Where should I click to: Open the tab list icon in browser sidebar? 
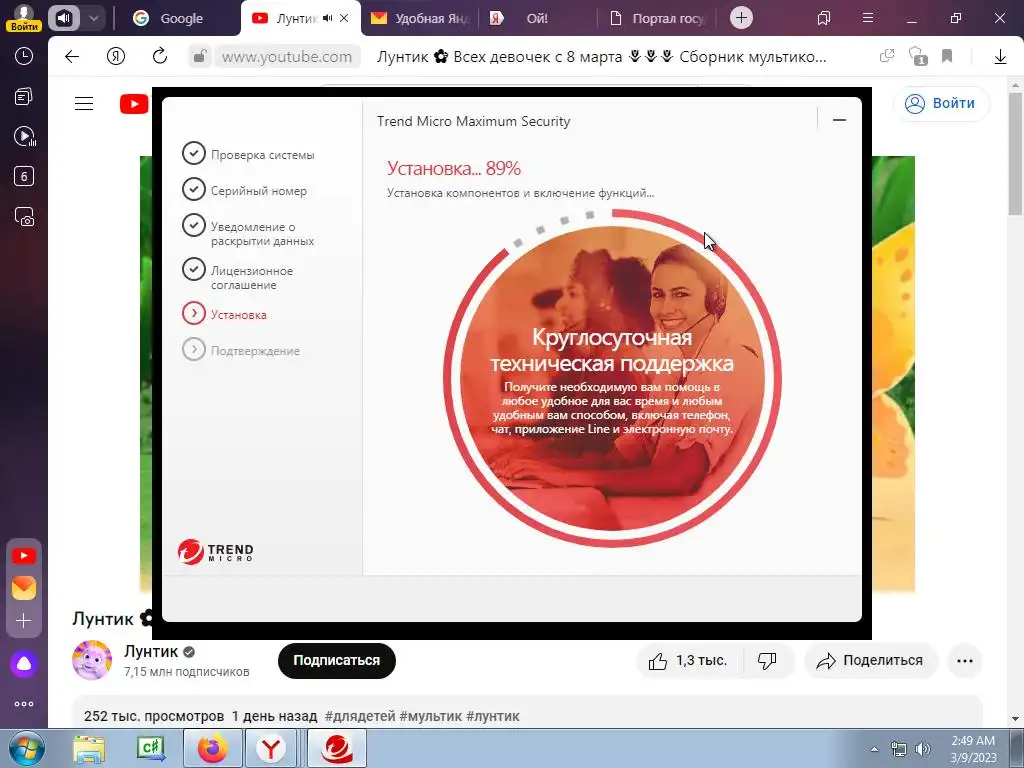[24, 97]
